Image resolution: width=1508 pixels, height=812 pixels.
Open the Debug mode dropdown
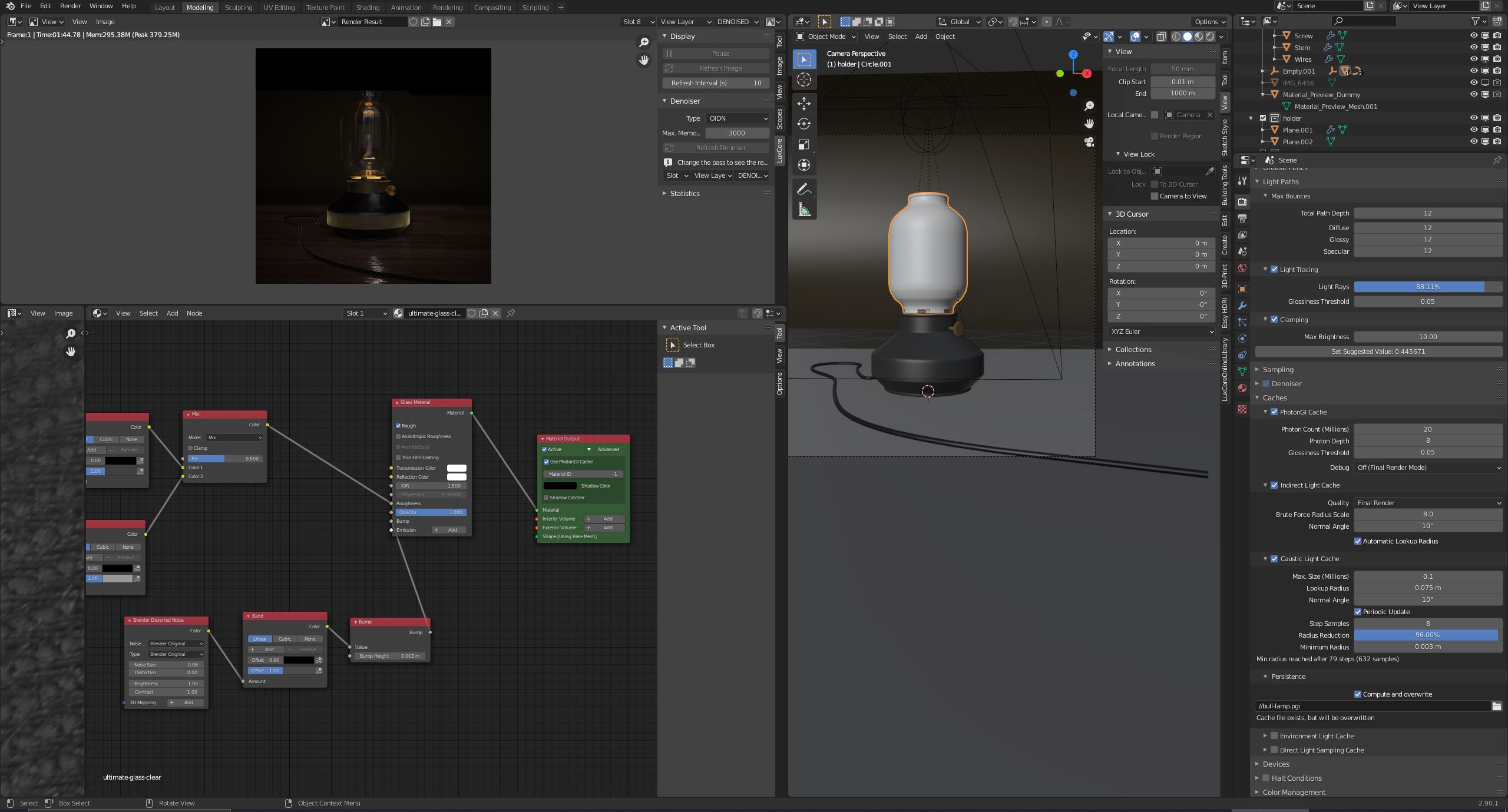pos(1427,468)
